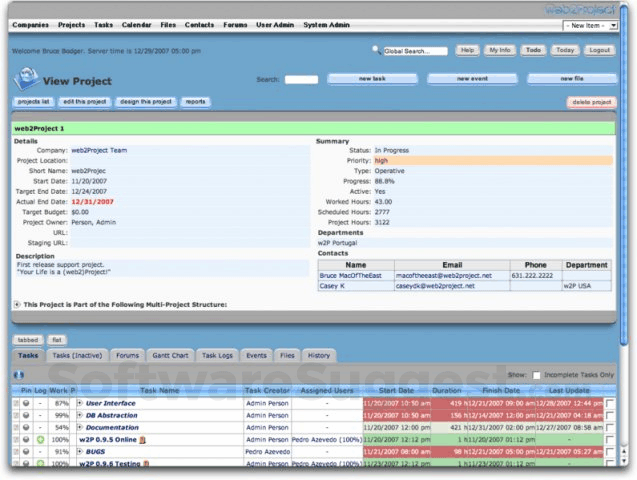Switch to the Gantt Chart tab
Image resolution: width=637 pixels, height=480 pixels.
pyautogui.click(x=170, y=355)
